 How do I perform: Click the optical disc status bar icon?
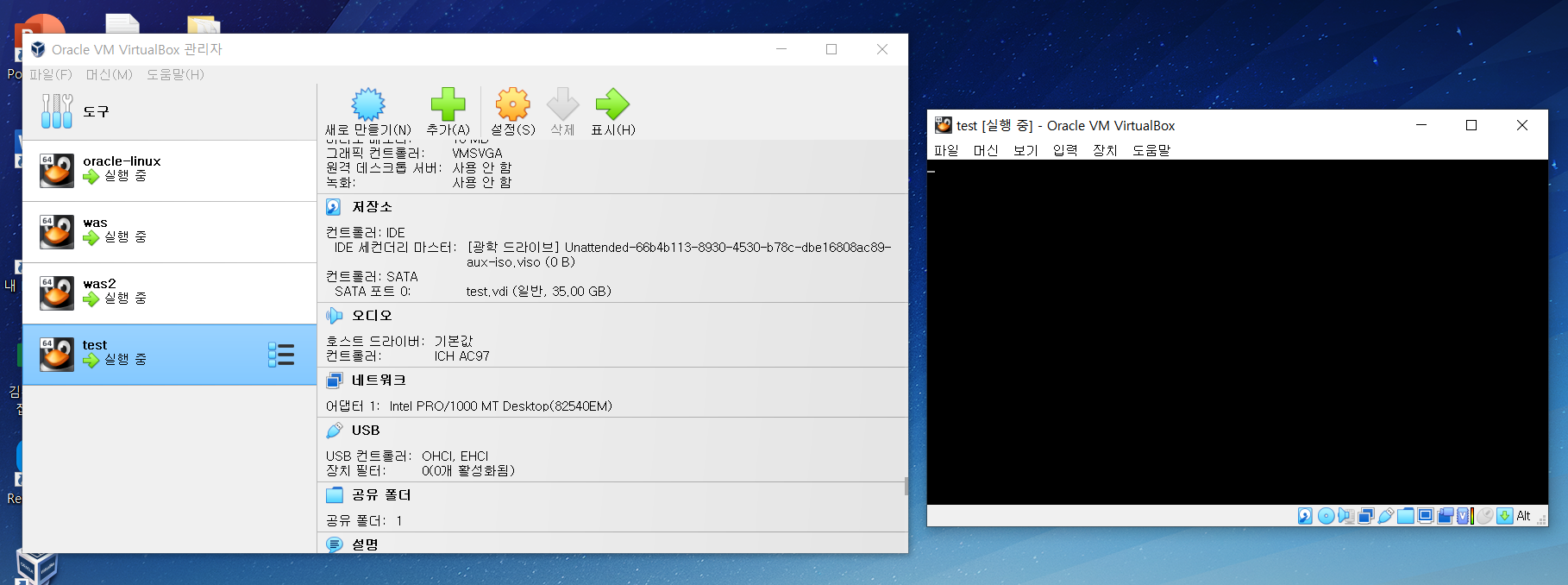[x=1327, y=516]
